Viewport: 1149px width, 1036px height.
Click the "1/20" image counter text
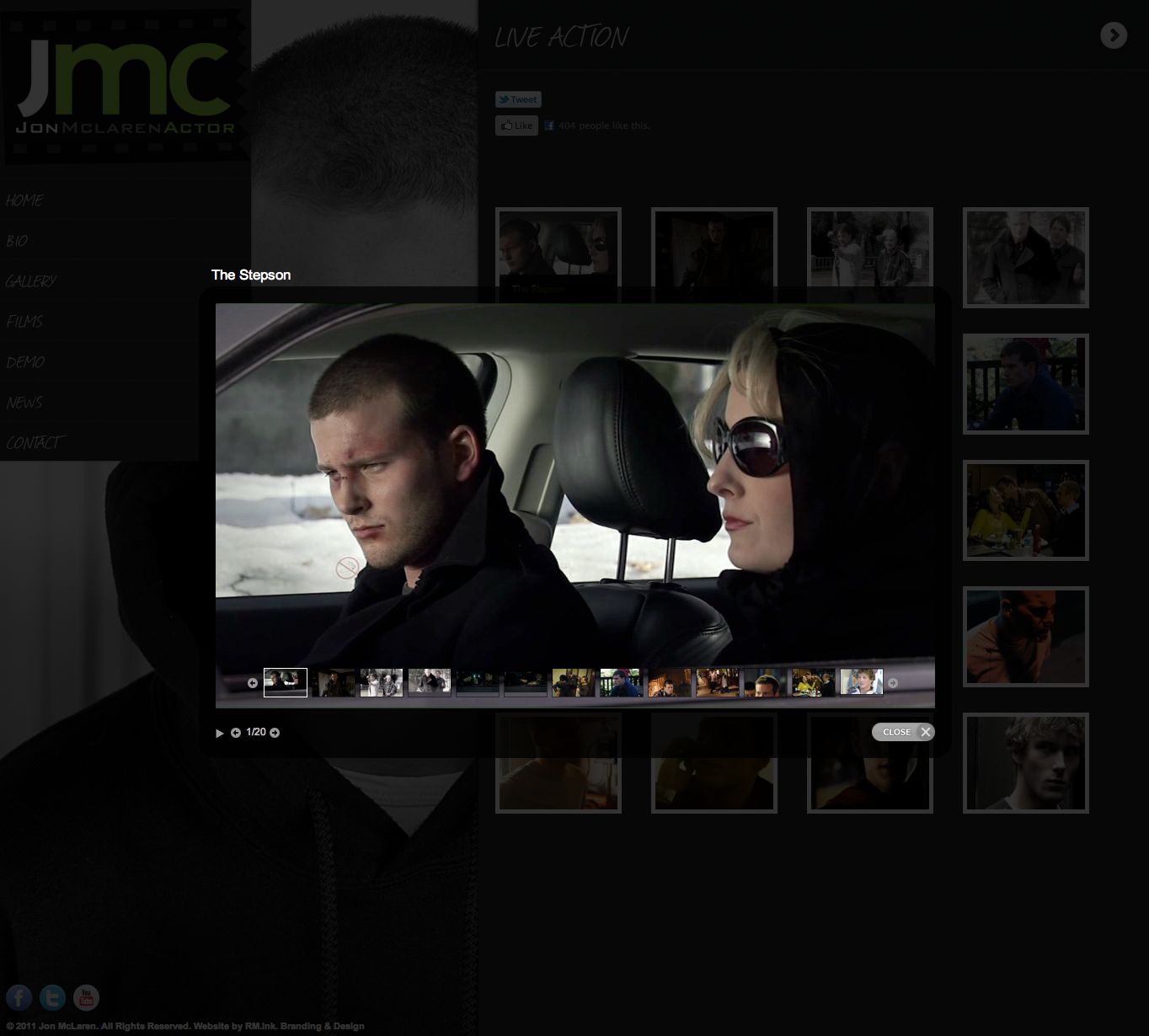(256, 733)
